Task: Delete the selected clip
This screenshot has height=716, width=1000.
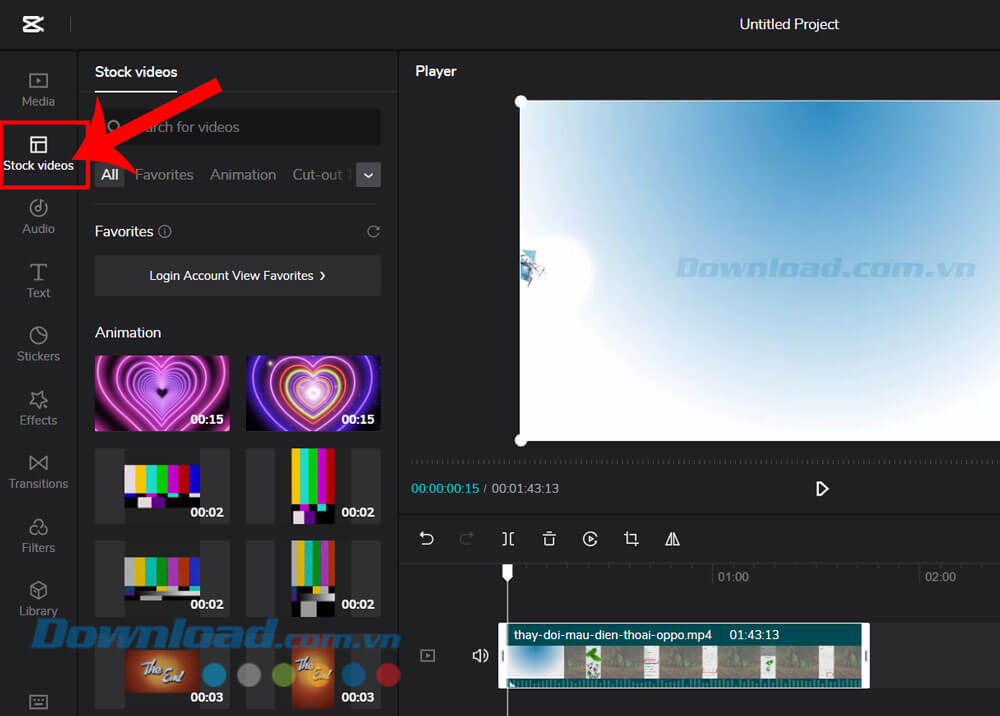Action: click(549, 538)
